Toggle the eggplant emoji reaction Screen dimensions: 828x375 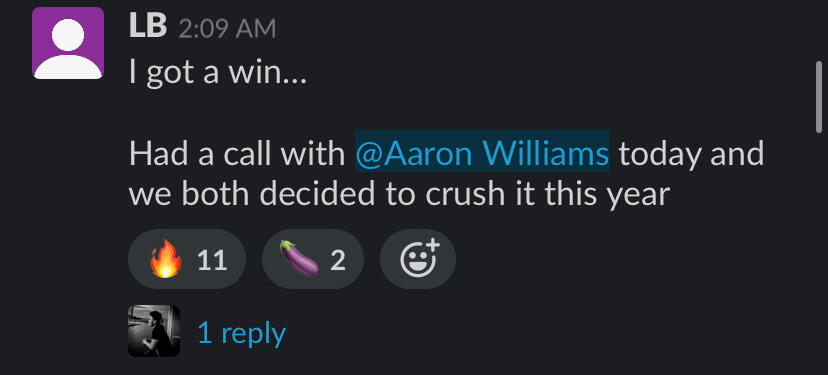[313, 259]
